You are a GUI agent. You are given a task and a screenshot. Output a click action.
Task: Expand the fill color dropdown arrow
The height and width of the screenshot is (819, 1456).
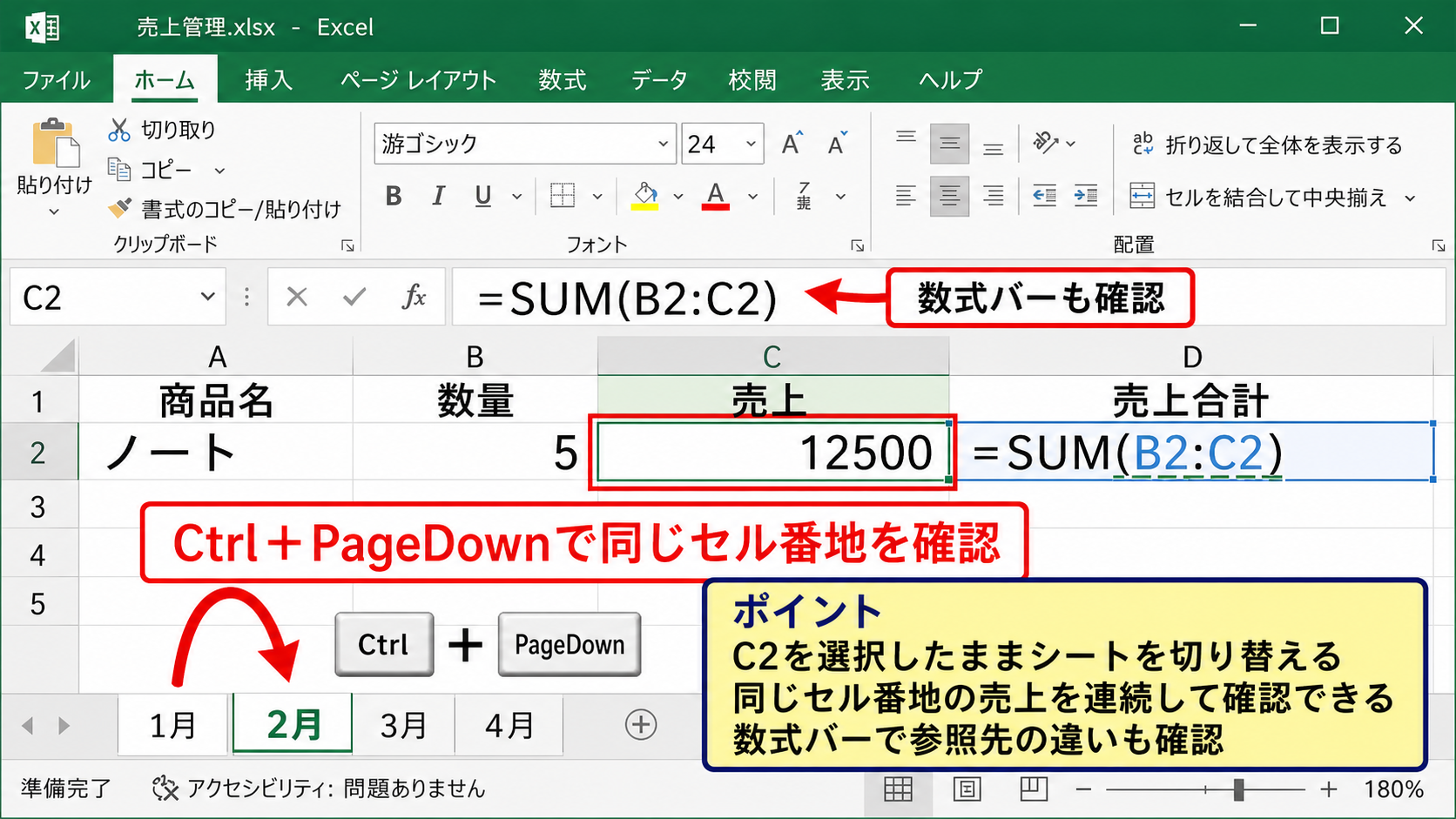pyautogui.click(x=678, y=197)
